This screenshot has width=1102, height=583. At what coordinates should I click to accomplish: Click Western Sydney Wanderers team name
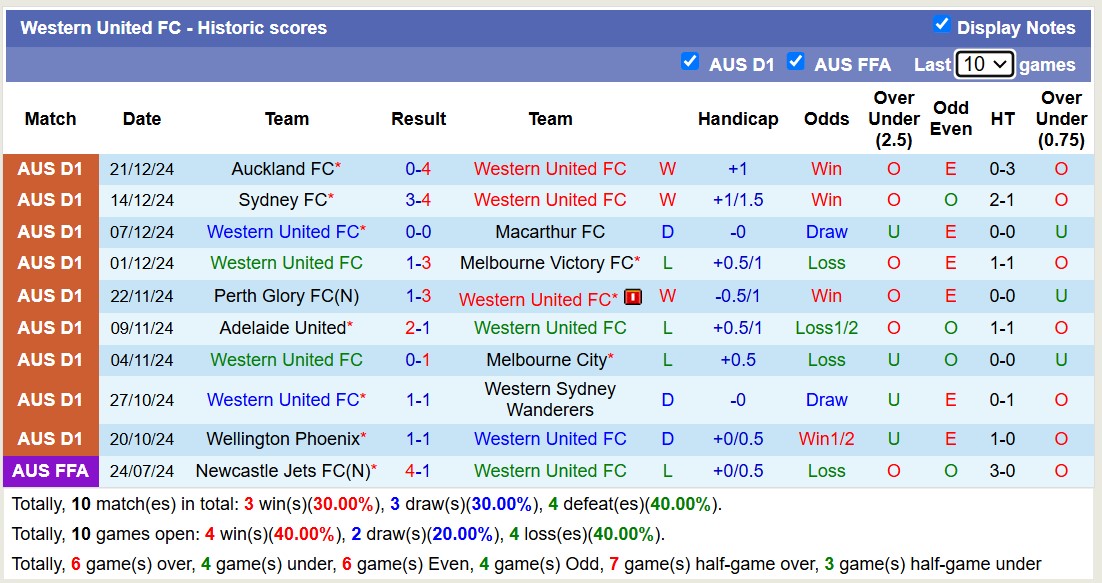550,399
